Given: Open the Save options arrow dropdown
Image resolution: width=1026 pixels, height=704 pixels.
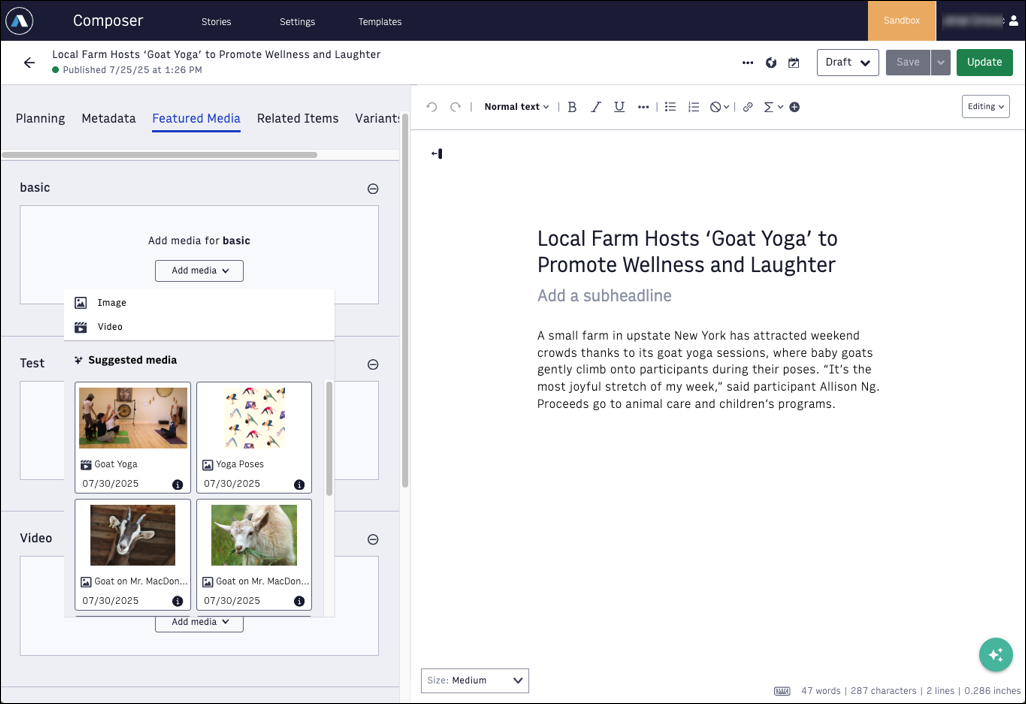Looking at the screenshot, I should (x=940, y=63).
